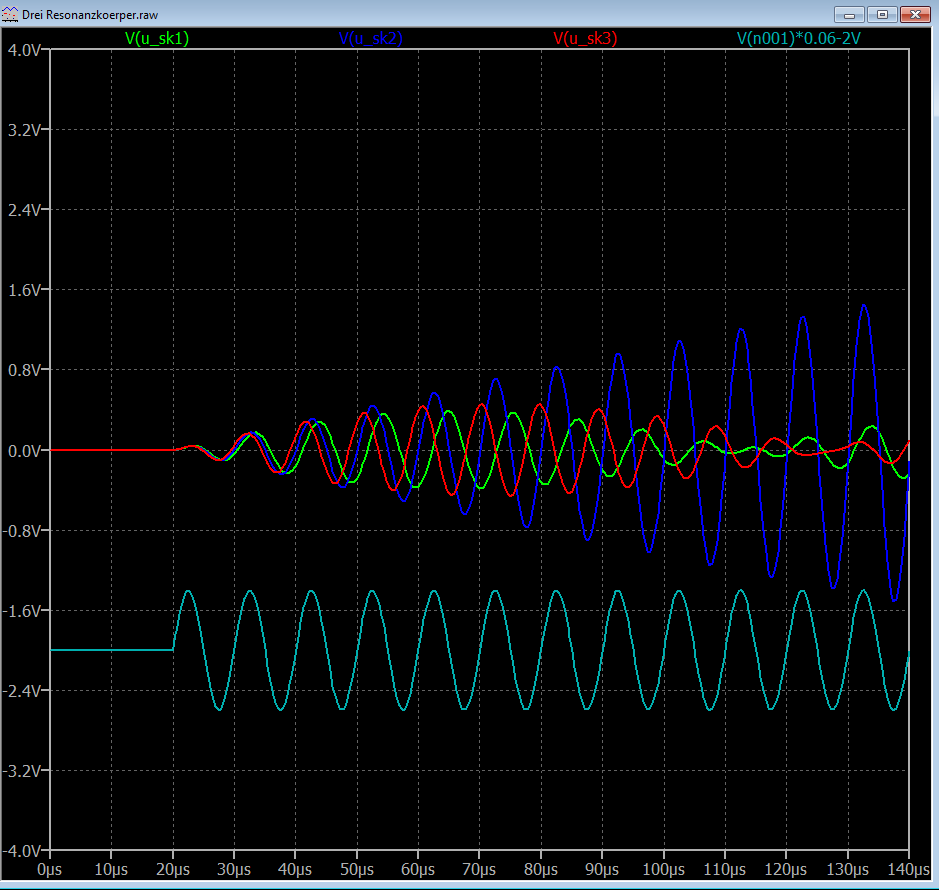Click the red V(u_sk3) trace label

point(585,39)
